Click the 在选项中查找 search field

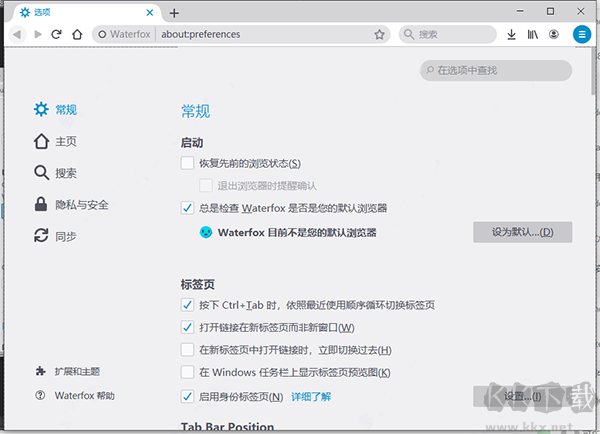point(502,71)
